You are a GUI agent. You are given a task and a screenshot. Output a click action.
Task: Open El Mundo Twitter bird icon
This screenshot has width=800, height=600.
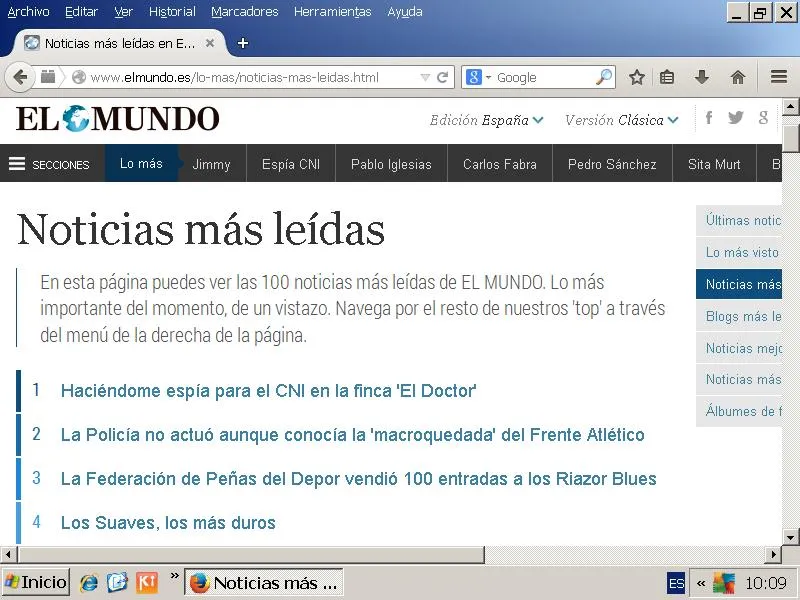point(736,118)
